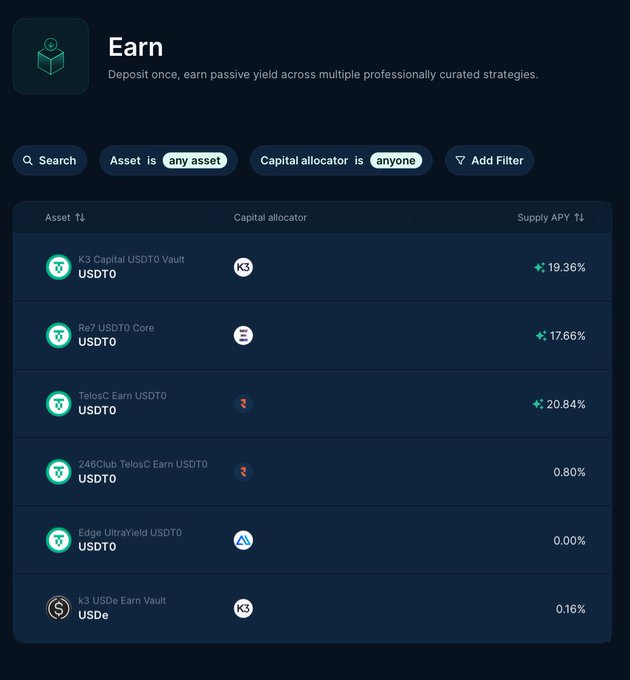Sort the table by Supply APY
This screenshot has width=630, height=680.
tap(550, 217)
